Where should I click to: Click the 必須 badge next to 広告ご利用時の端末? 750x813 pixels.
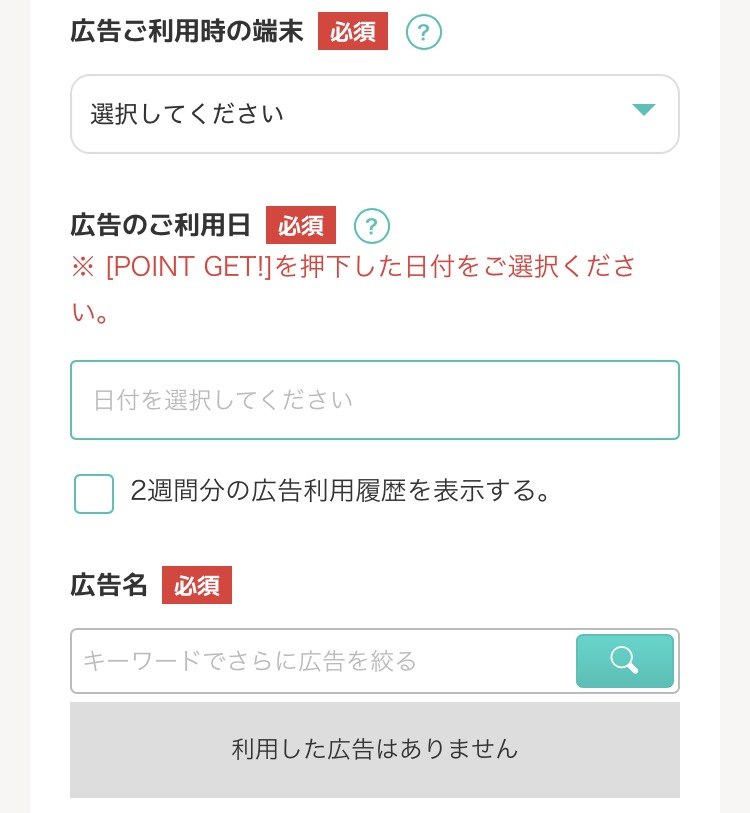coord(353,32)
